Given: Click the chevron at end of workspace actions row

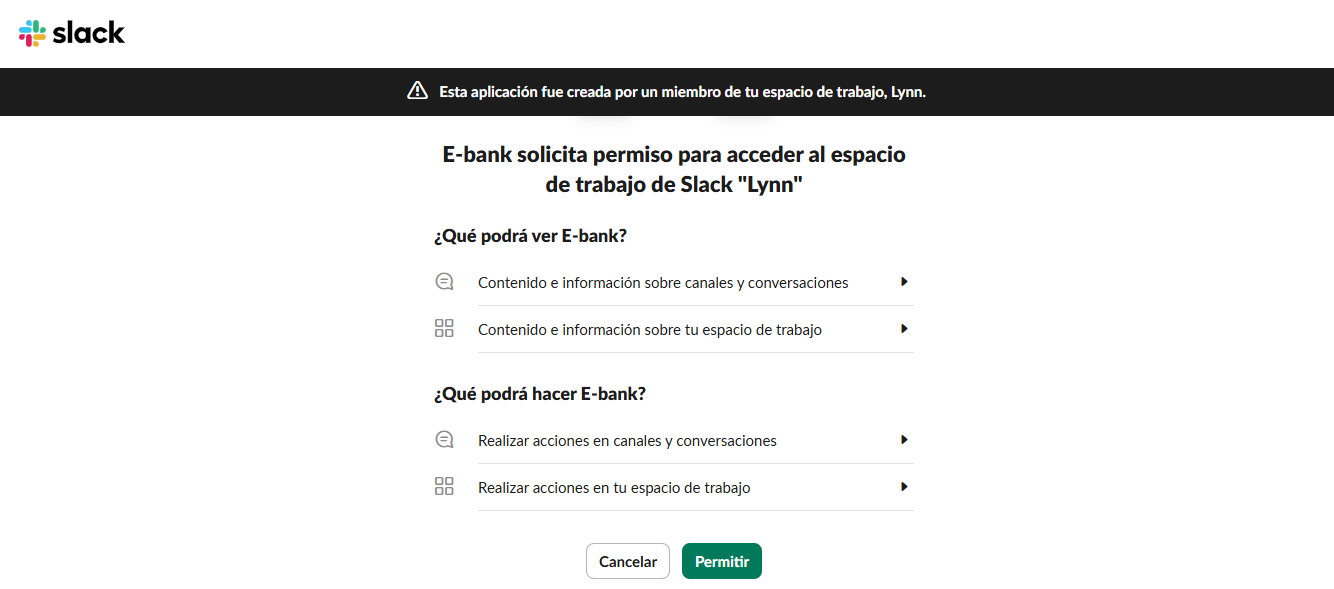Looking at the screenshot, I should pyautogui.click(x=904, y=487).
